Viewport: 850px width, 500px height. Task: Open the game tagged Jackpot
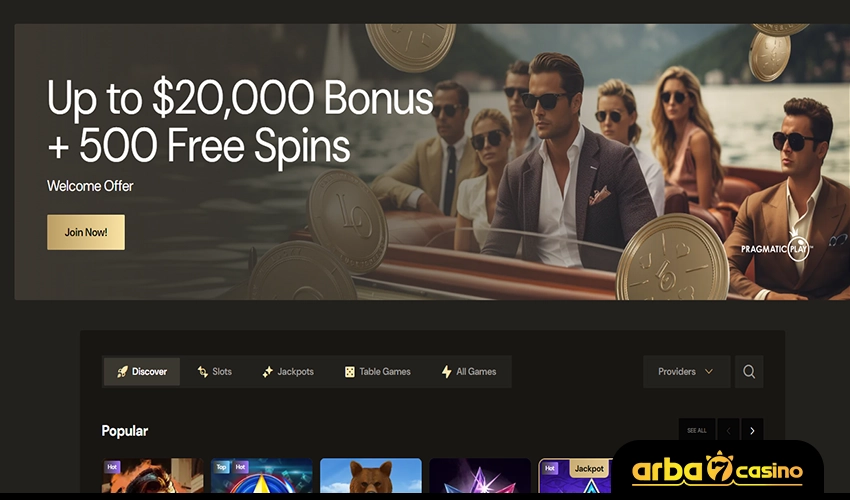click(576, 476)
